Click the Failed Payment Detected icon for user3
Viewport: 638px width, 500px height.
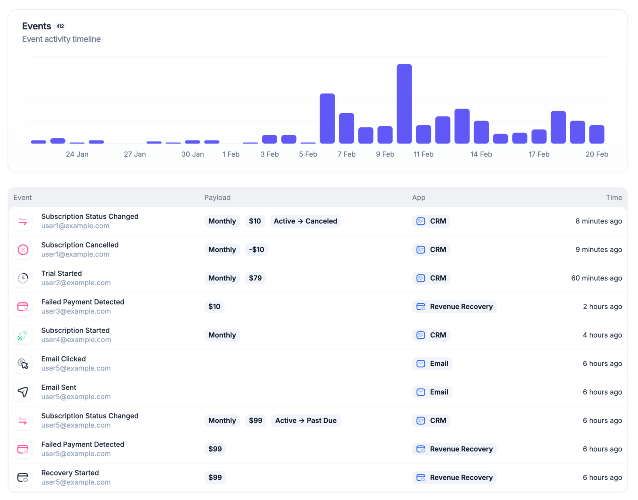coord(23,306)
